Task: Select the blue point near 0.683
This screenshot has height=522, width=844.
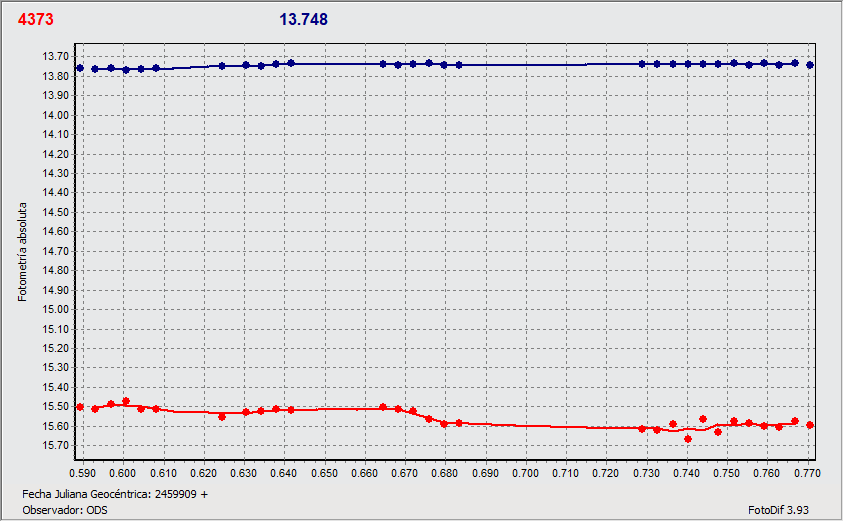Action: pyautogui.click(x=459, y=65)
